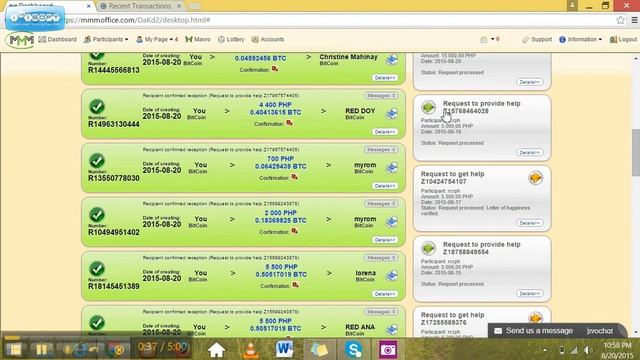Click the transfer icon beside RED DOY
The image size is (640, 360).
pos(392,114)
